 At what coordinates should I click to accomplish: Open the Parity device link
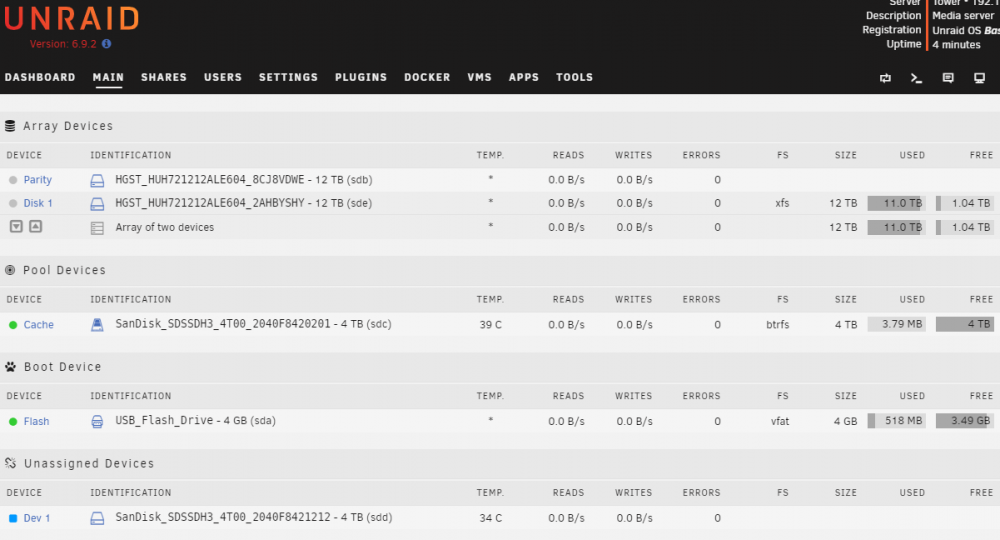tap(38, 180)
